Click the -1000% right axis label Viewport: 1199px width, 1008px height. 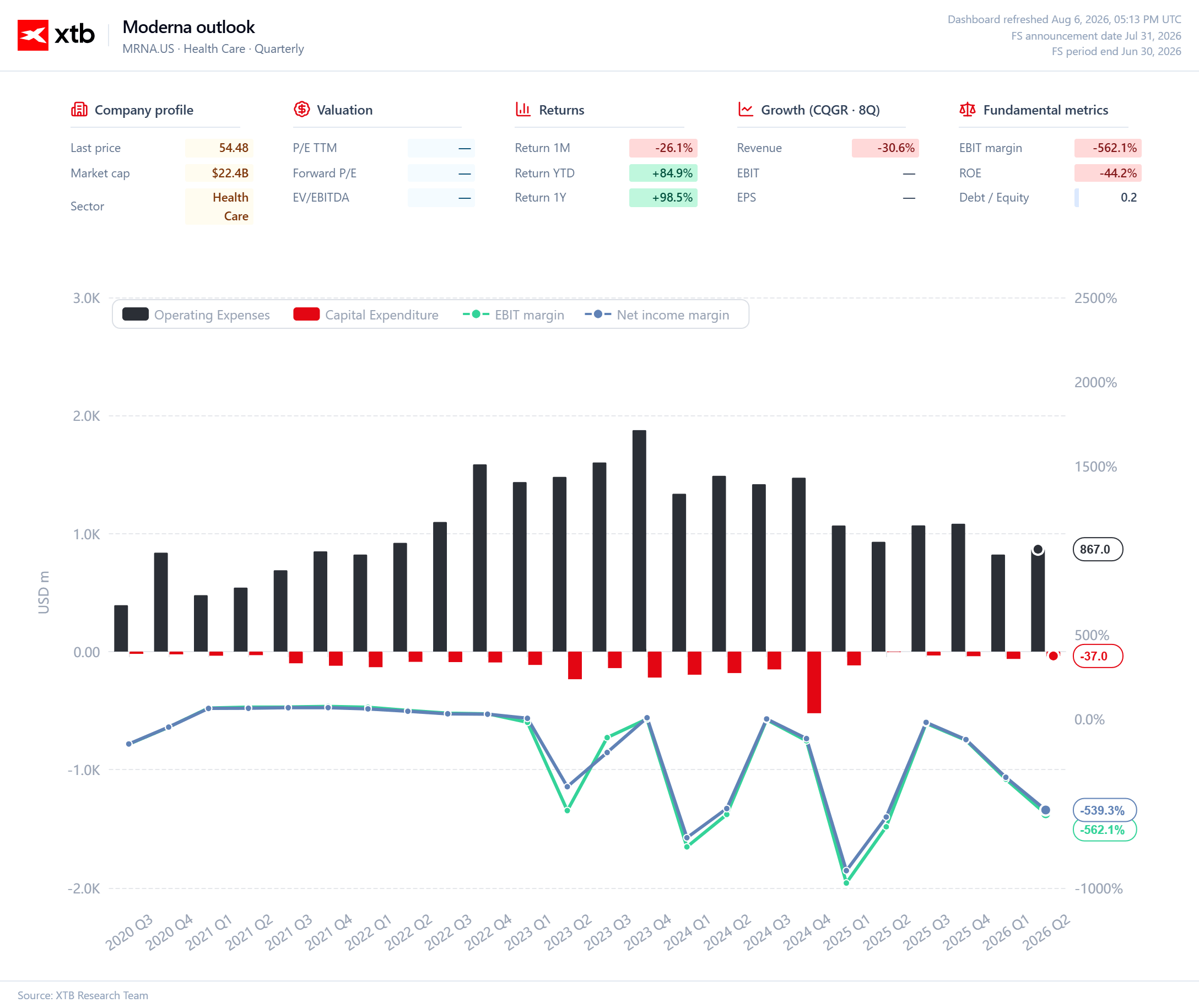(1098, 888)
